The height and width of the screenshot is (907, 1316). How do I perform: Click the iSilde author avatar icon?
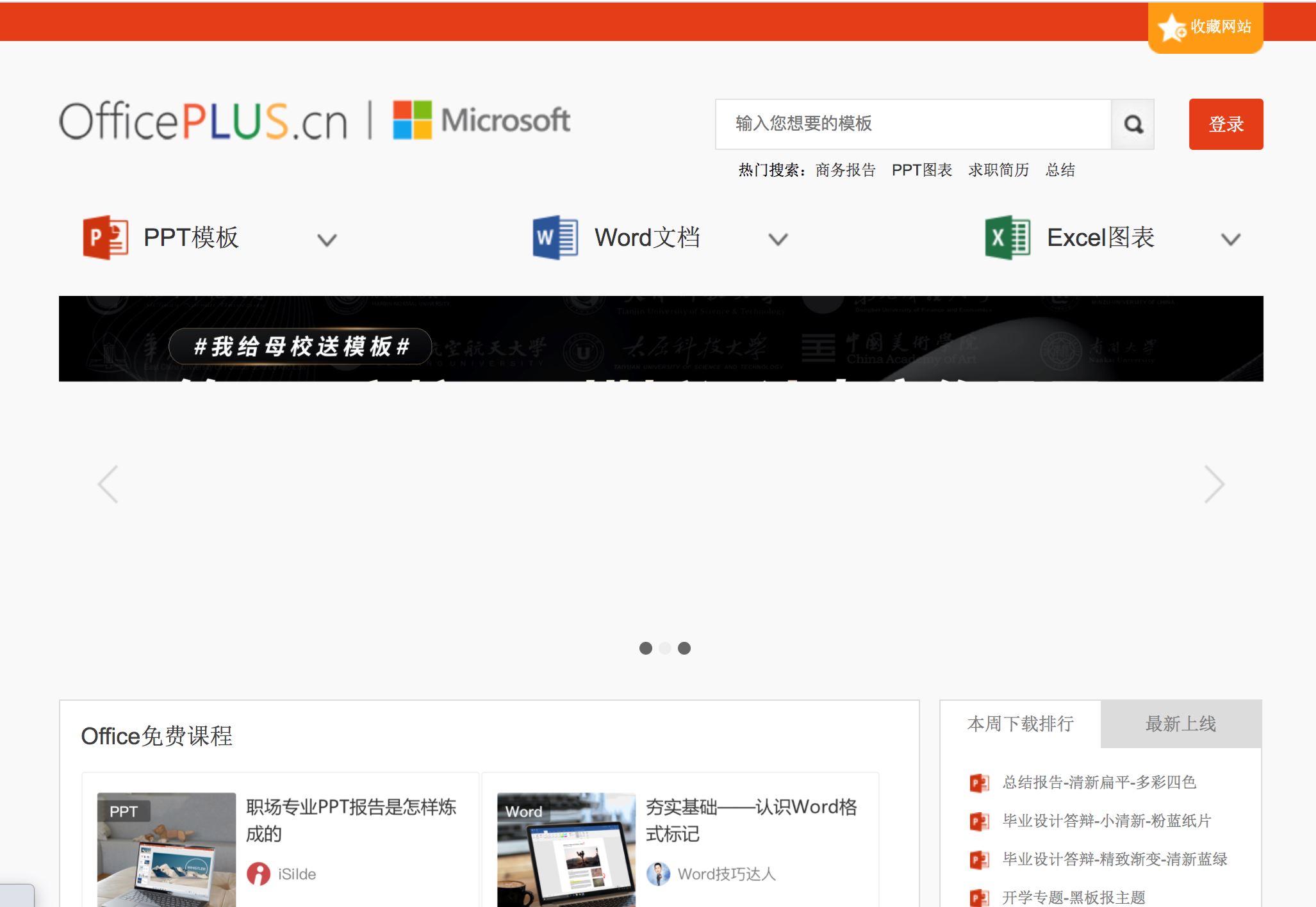(x=258, y=874)
